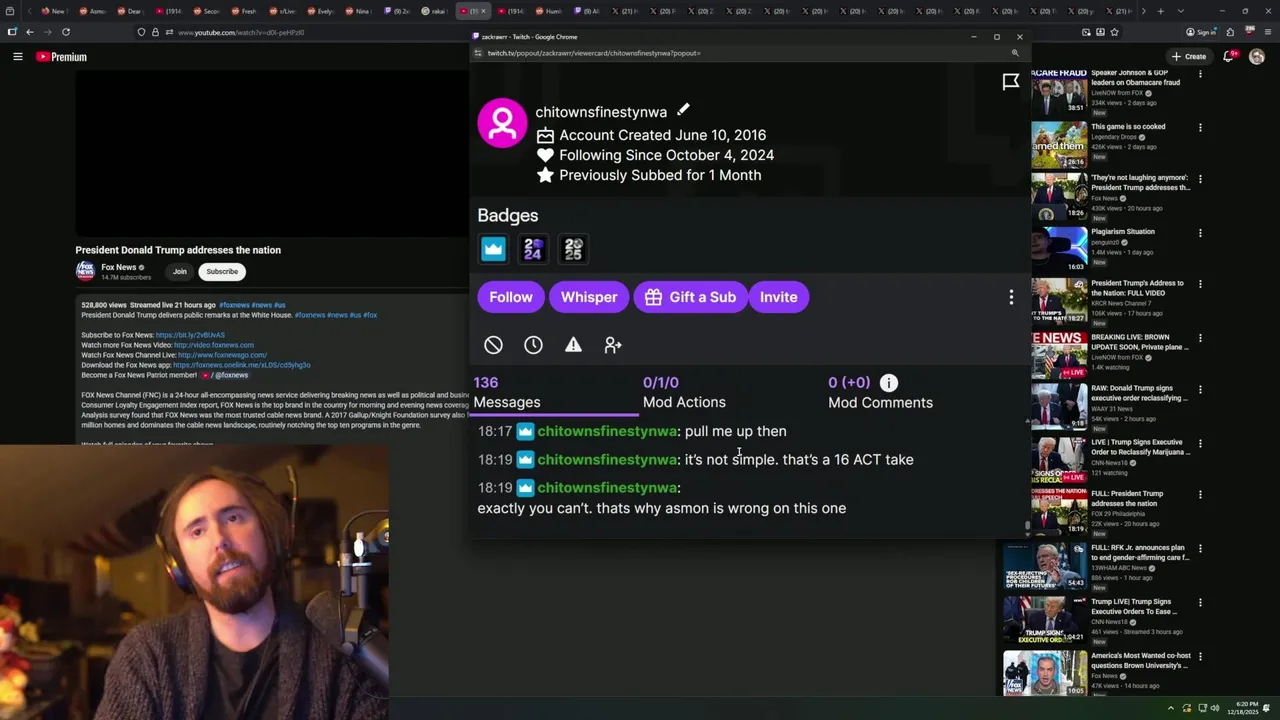1280x720 pixels.
Task: Click the add moderator person-plus icon
Action: click(613, 345)
